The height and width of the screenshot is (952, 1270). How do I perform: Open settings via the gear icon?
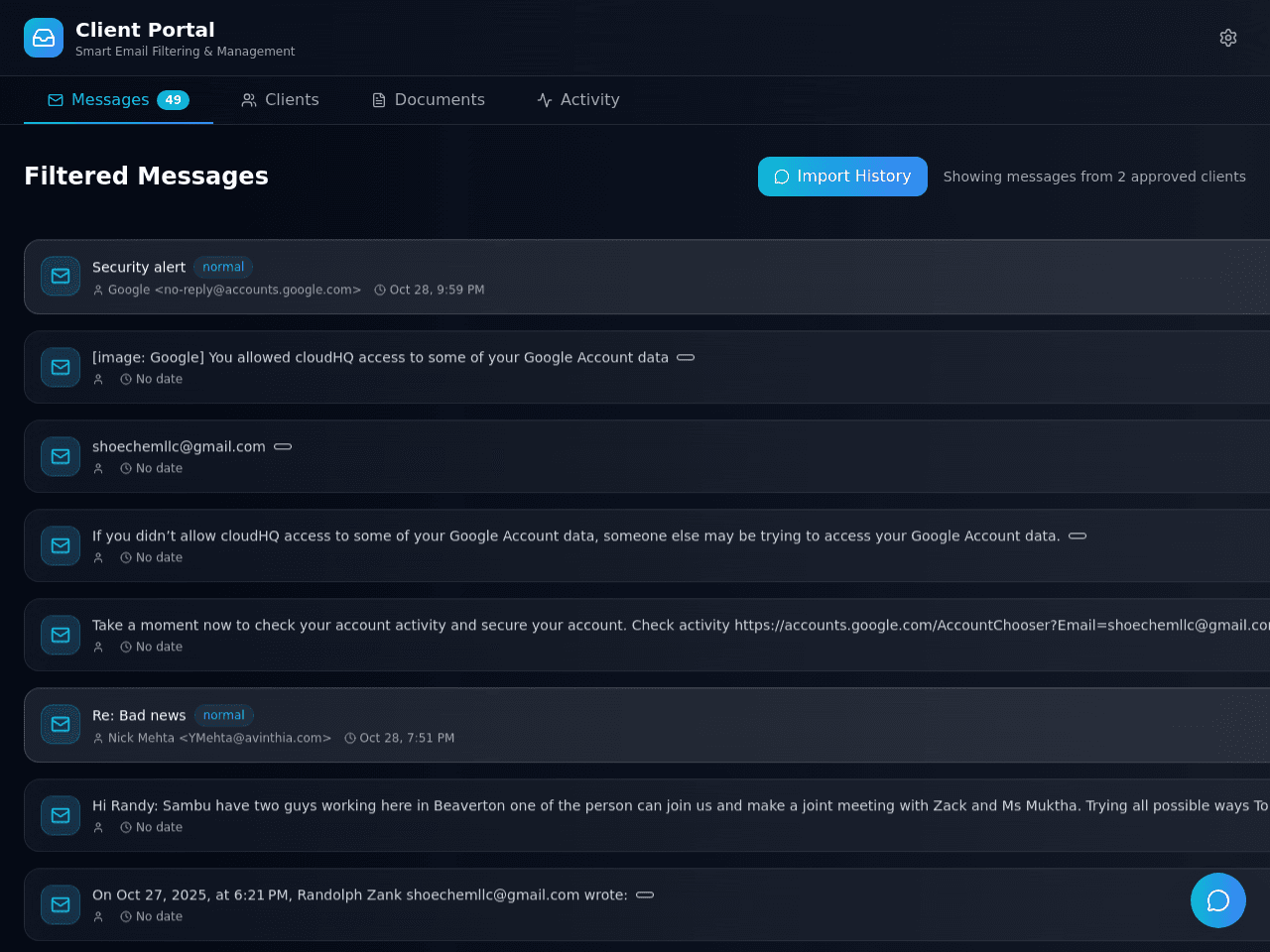1228,38
